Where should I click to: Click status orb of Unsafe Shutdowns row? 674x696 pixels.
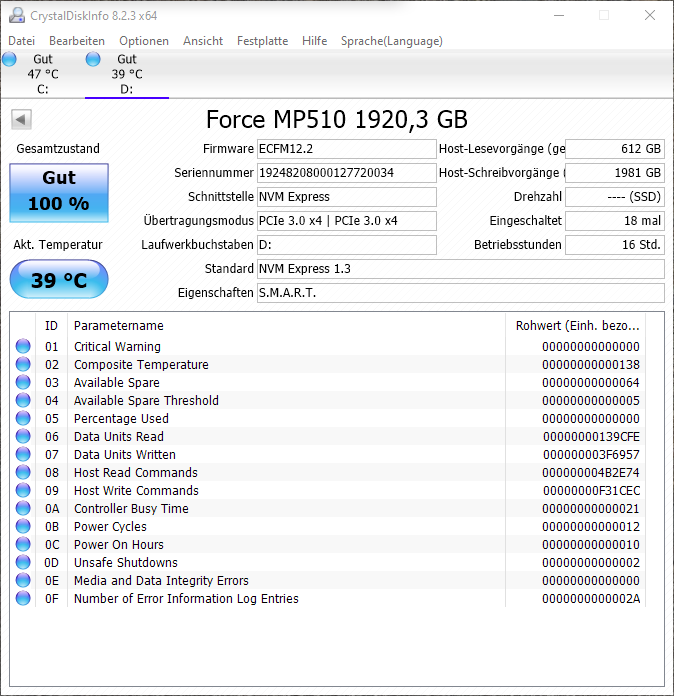[23, 562]
